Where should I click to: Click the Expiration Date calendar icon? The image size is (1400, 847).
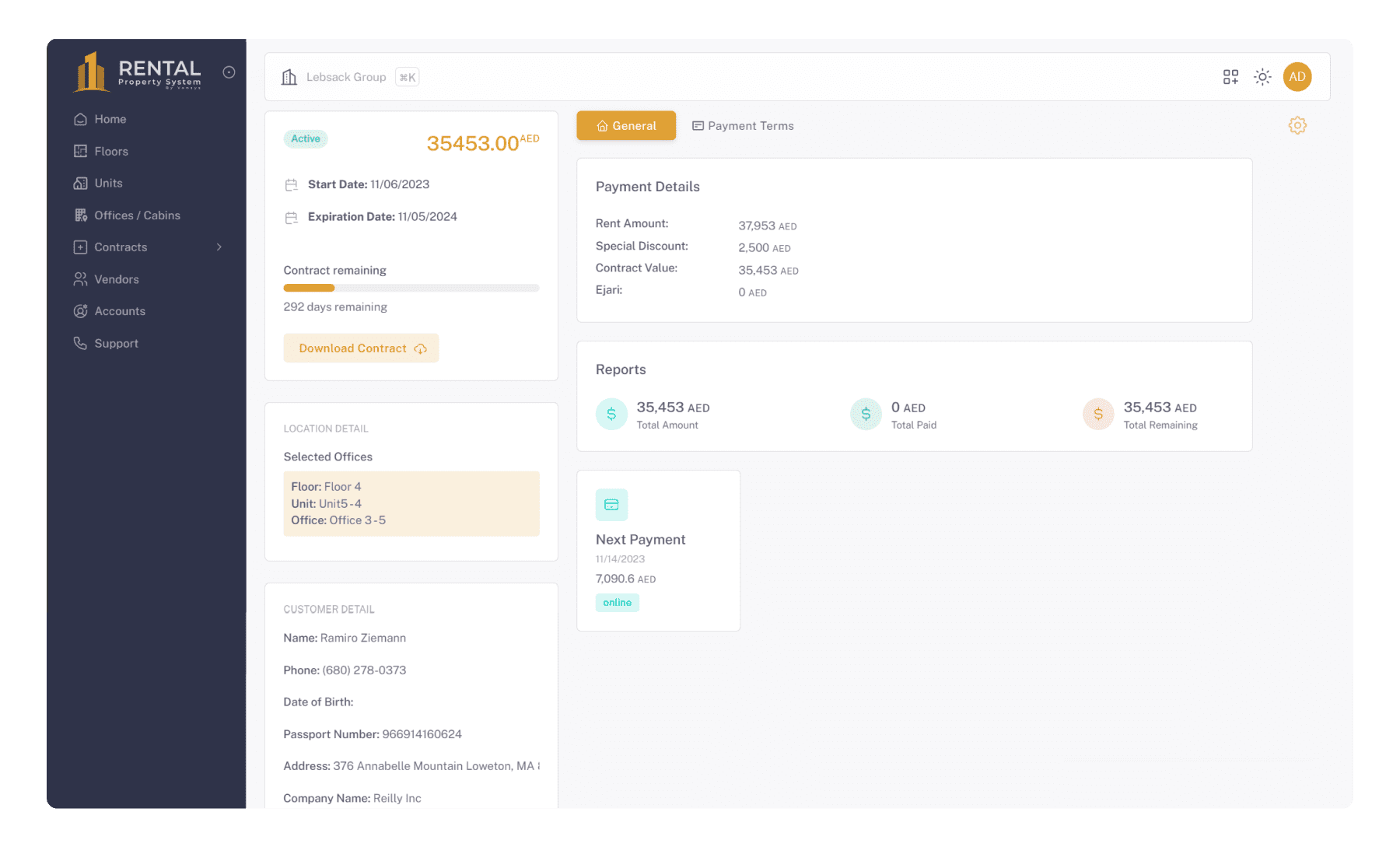coord(292,218)
